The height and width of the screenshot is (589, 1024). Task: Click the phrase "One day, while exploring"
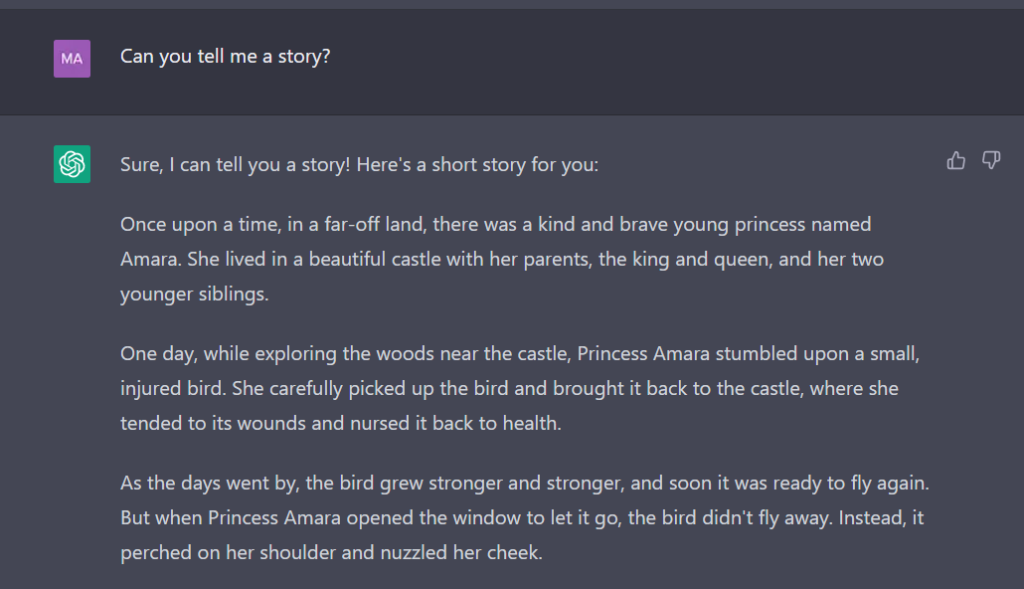pos(229,354)
